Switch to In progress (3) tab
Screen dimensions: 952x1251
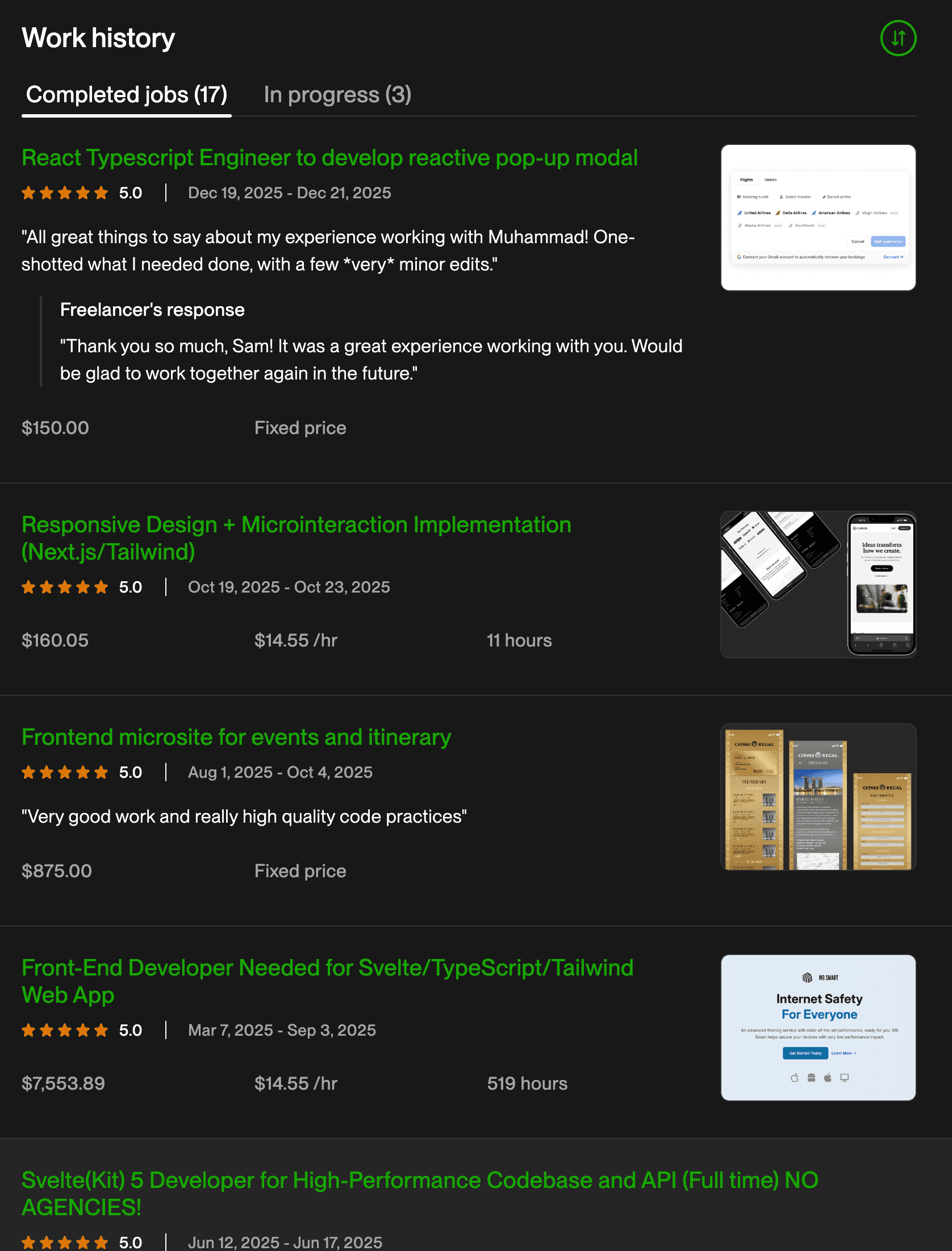tap(337, 95)
